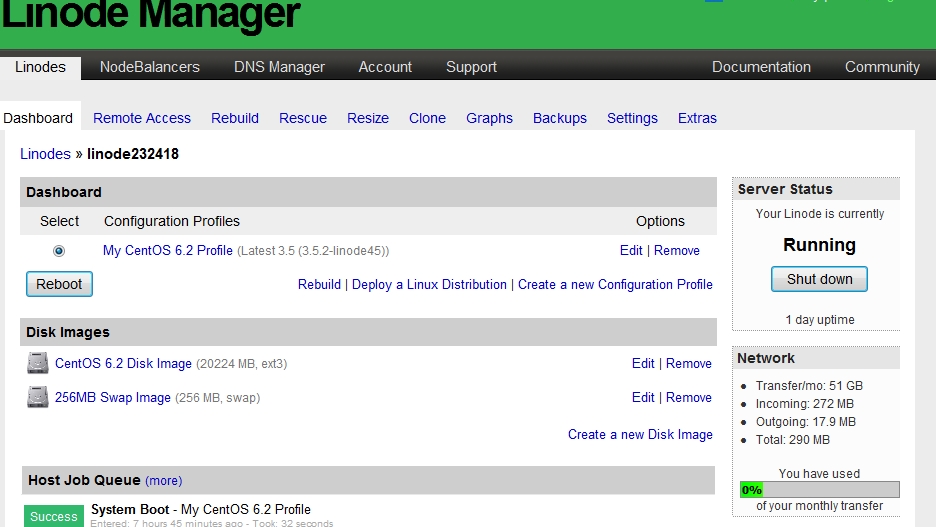Click the linode232418 breadcrumb text
This screenshot has width=936, height=527.
133,154
